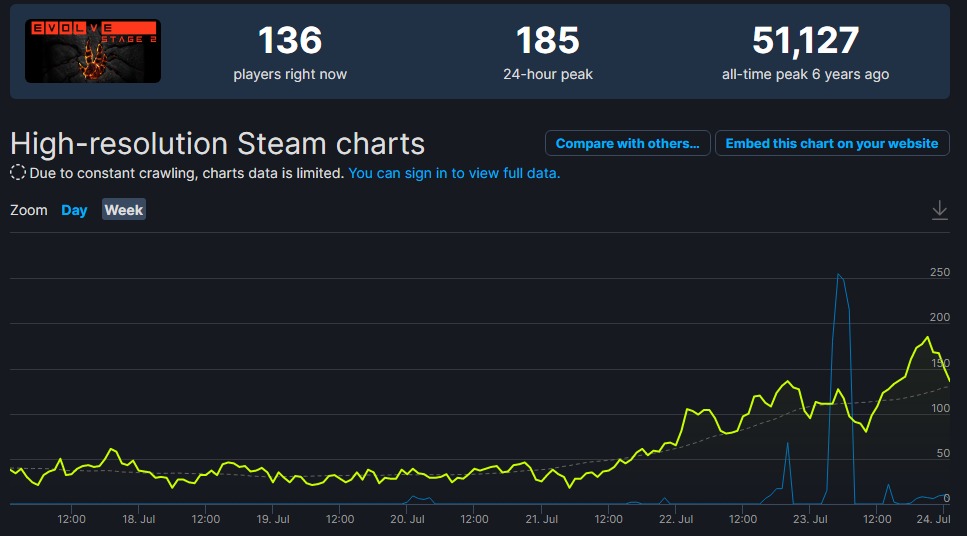This screenshot has height=536, width=967.
Task: Click the 185 24-hour peak value
Action: 547,41
